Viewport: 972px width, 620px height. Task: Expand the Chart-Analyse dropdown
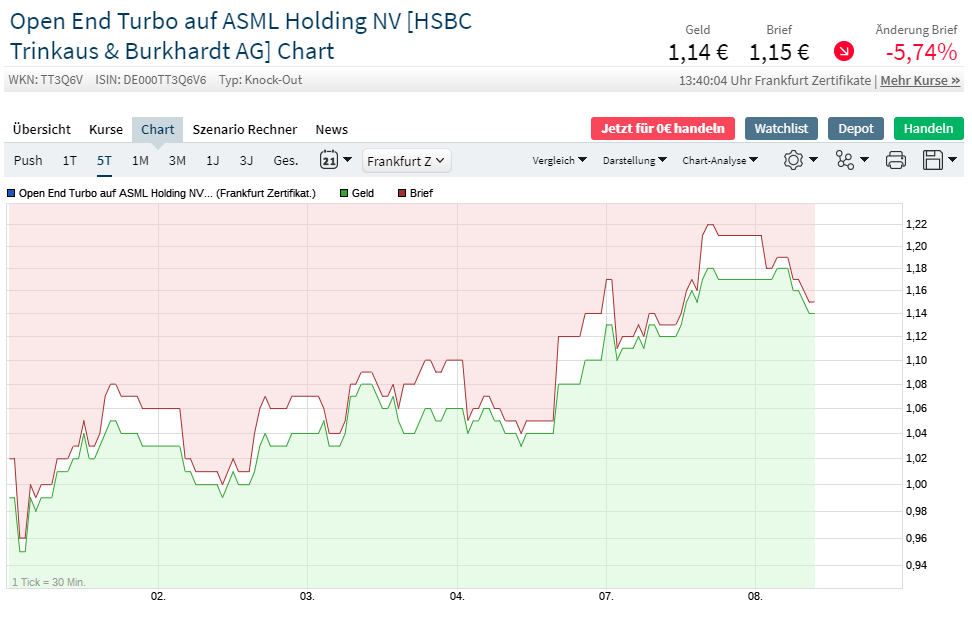pyautogui.click(x=720, y=160)
